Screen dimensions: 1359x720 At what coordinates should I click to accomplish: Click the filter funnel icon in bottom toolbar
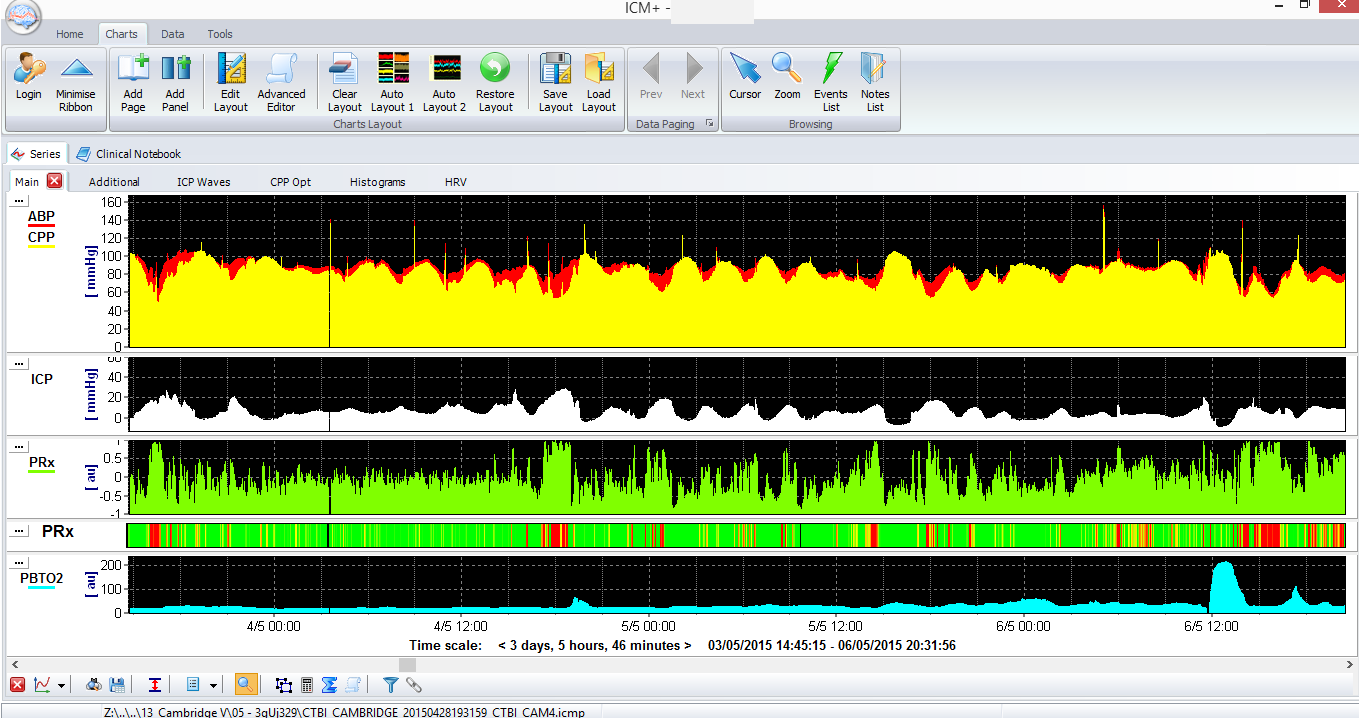[391, 685]
